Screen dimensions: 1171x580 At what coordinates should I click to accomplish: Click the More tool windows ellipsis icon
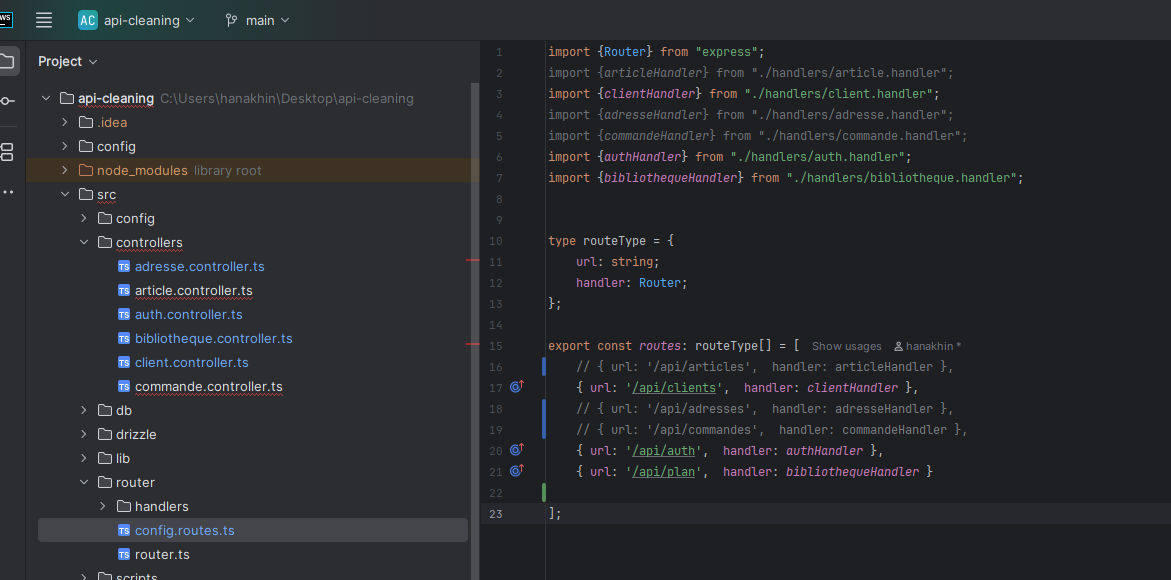coord(7,192)
